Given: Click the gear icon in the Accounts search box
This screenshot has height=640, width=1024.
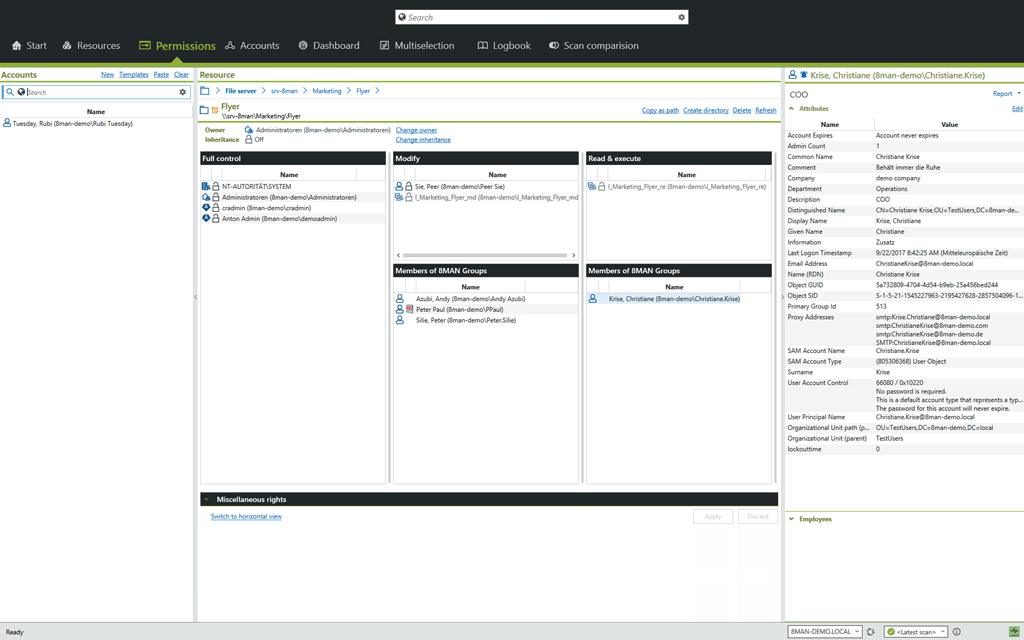Looking at the screenshot, I should point(182,91).
